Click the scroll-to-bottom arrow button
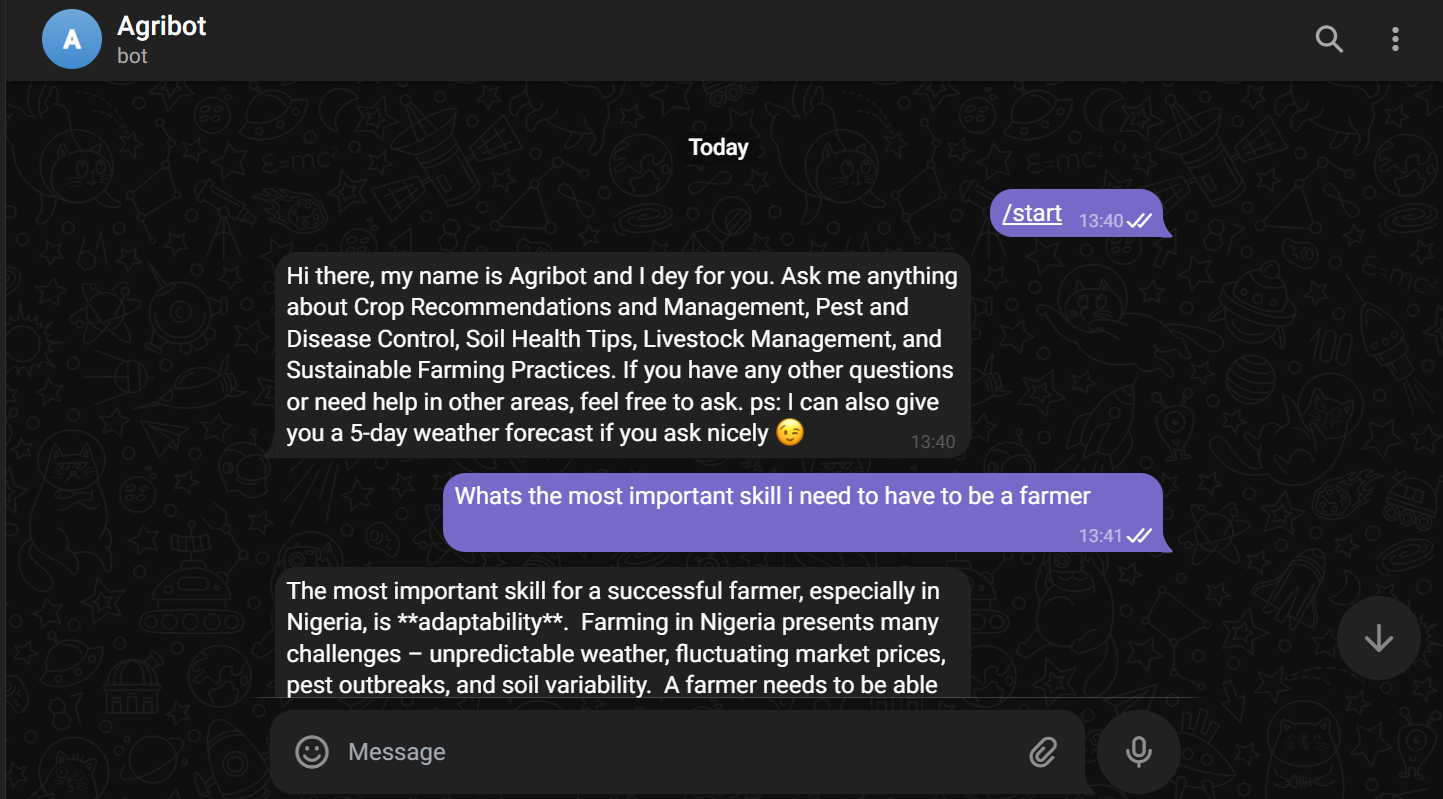 pos(1378,638)
